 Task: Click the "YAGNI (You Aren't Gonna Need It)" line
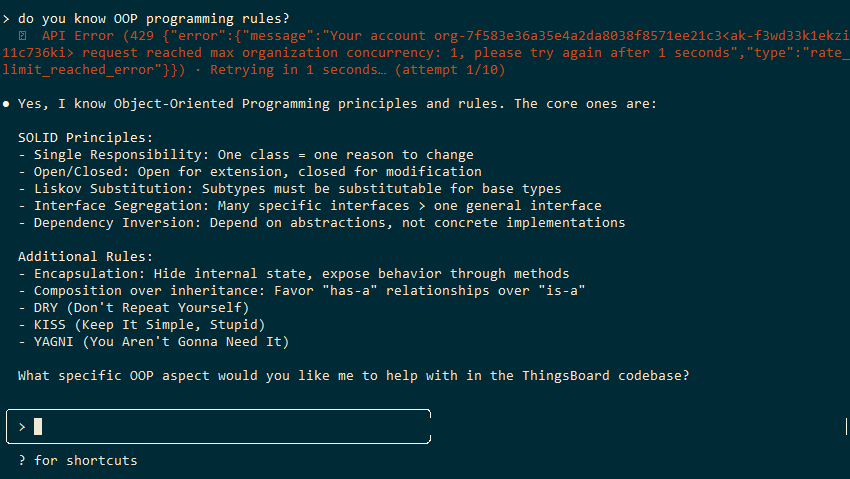[x=153, y=341]
